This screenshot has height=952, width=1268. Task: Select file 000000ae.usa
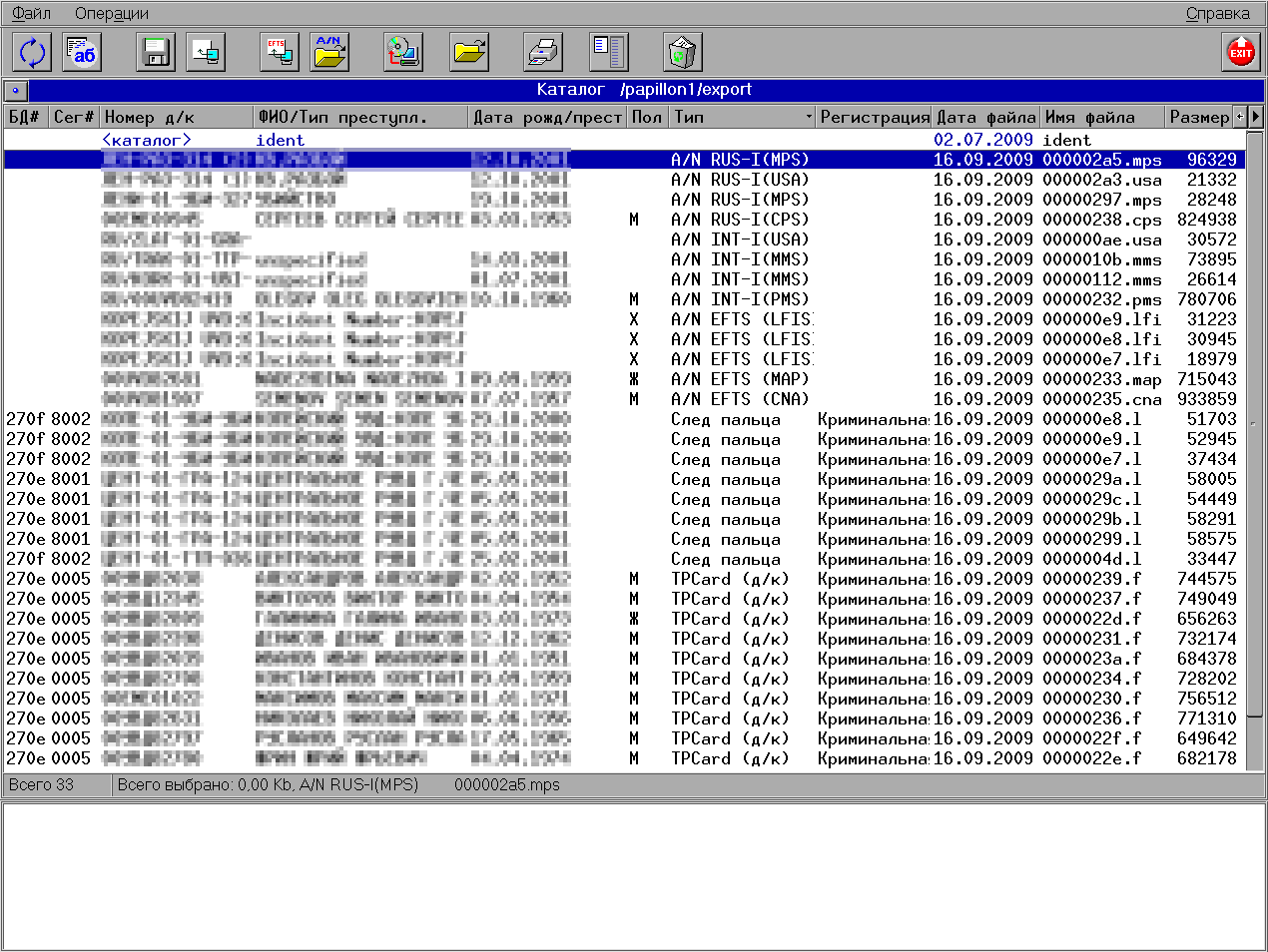tap(625, 239)
